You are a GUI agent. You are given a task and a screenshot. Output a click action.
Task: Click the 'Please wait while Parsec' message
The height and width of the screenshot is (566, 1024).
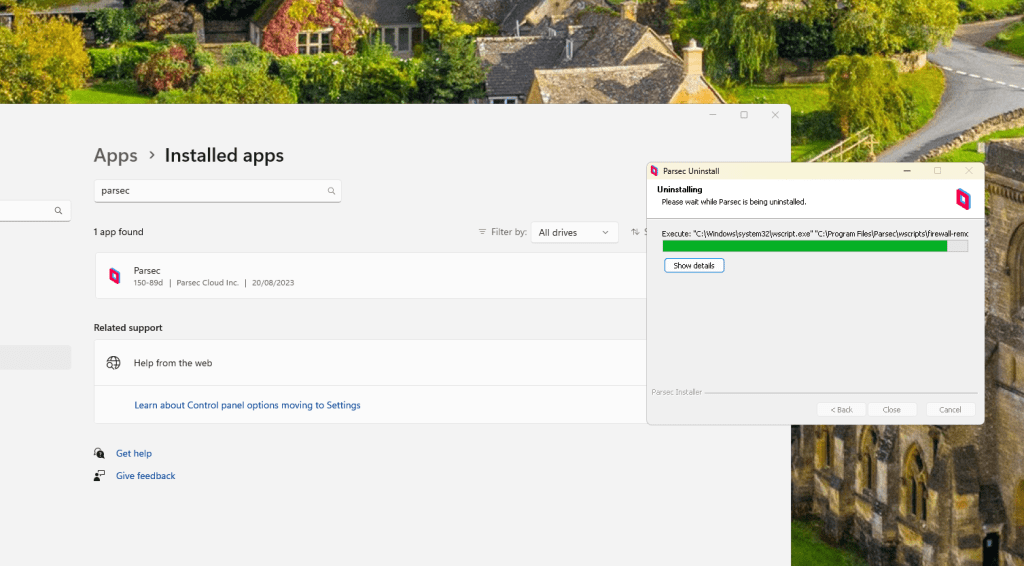734,202
